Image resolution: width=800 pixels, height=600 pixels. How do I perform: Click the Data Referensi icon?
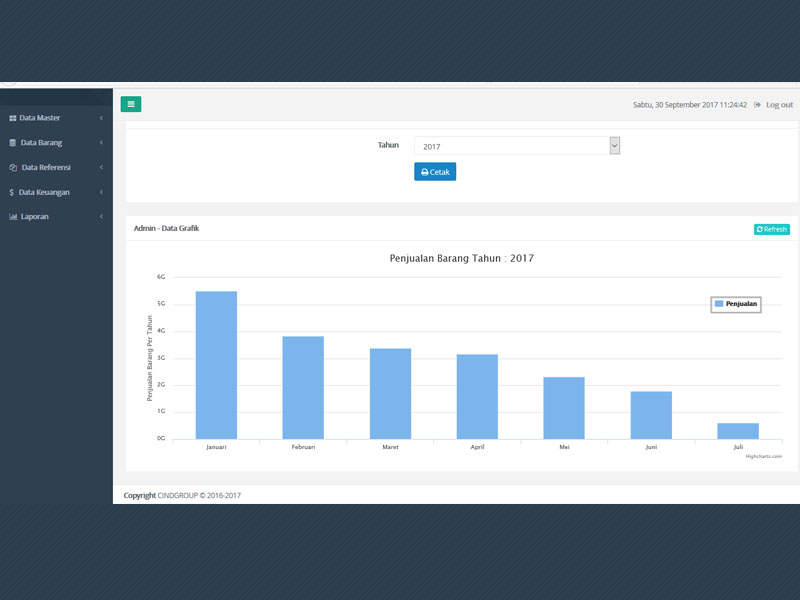(13, 168)
